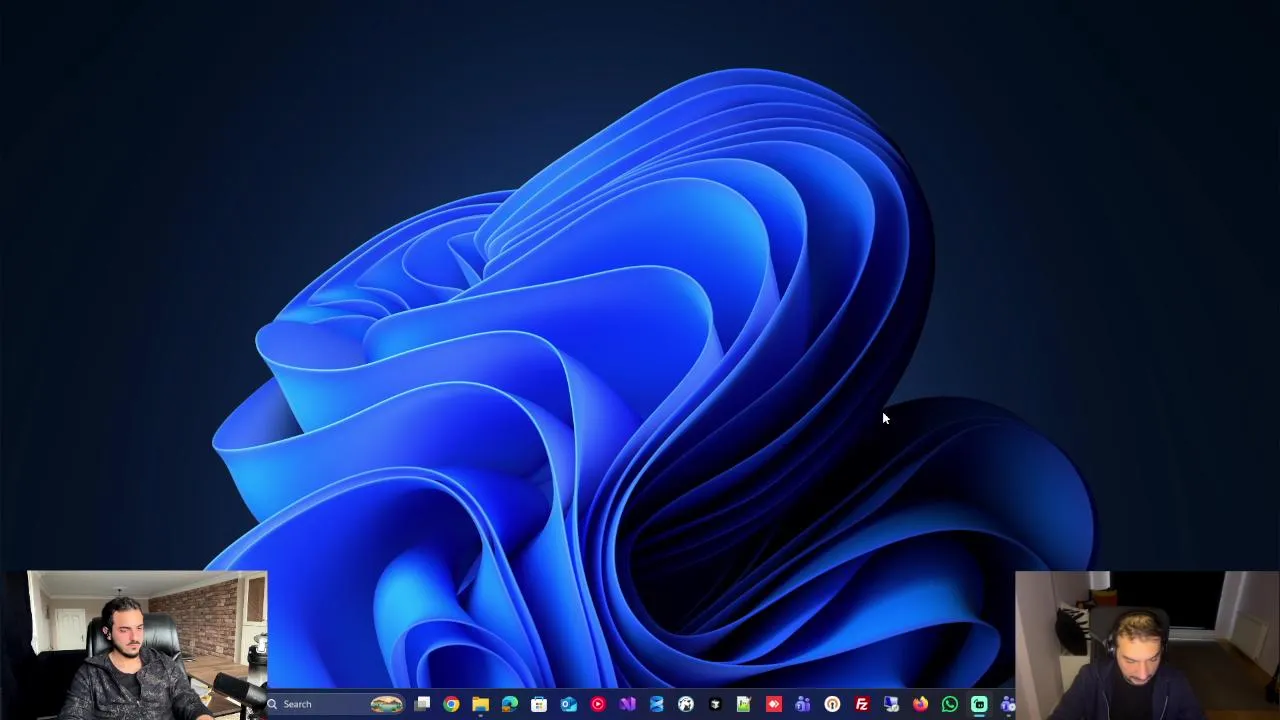
Task: Launch FileZilla from the taskbar
Action: pos(861,704)
